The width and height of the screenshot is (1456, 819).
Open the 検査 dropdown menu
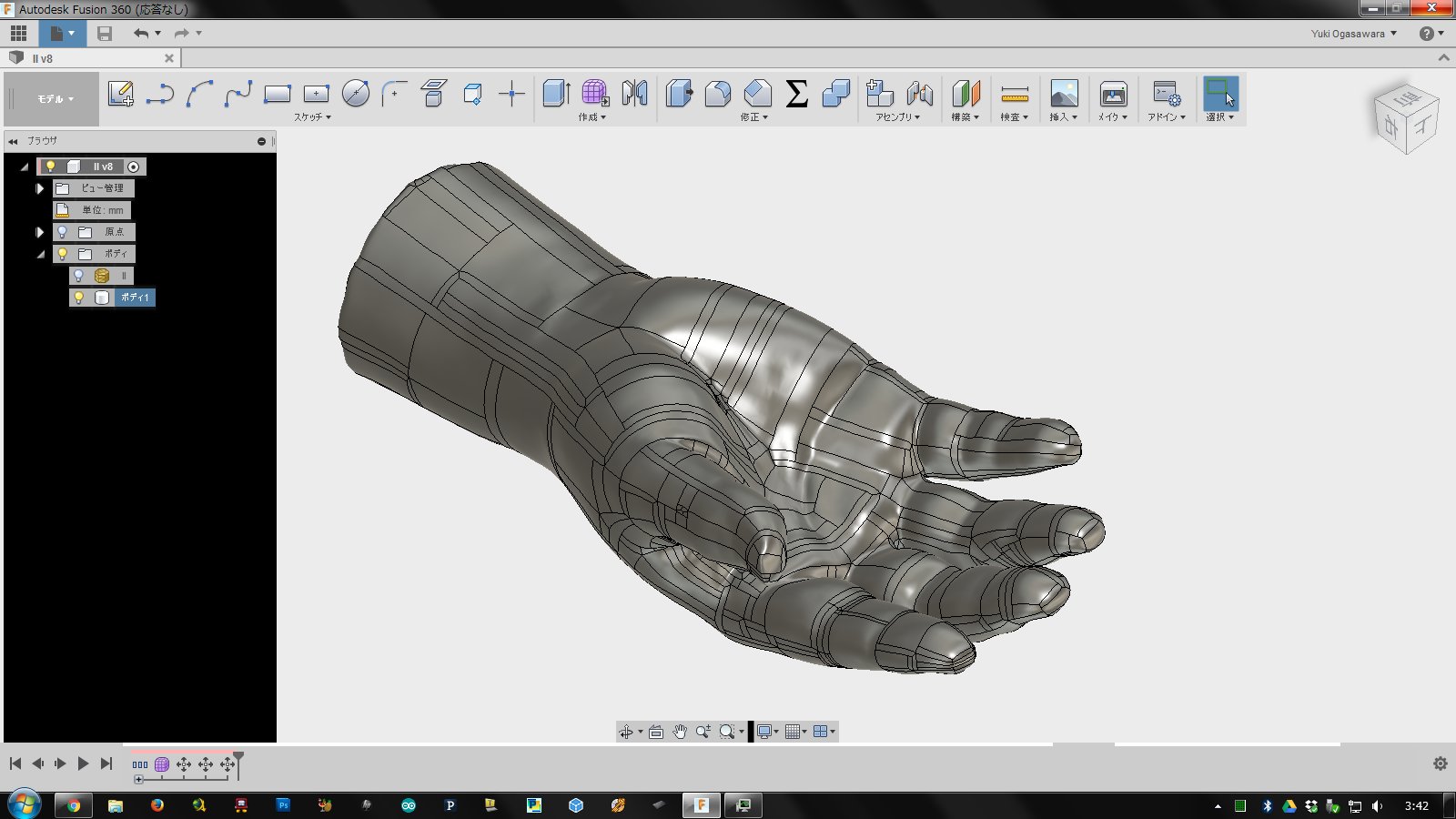1015,117
